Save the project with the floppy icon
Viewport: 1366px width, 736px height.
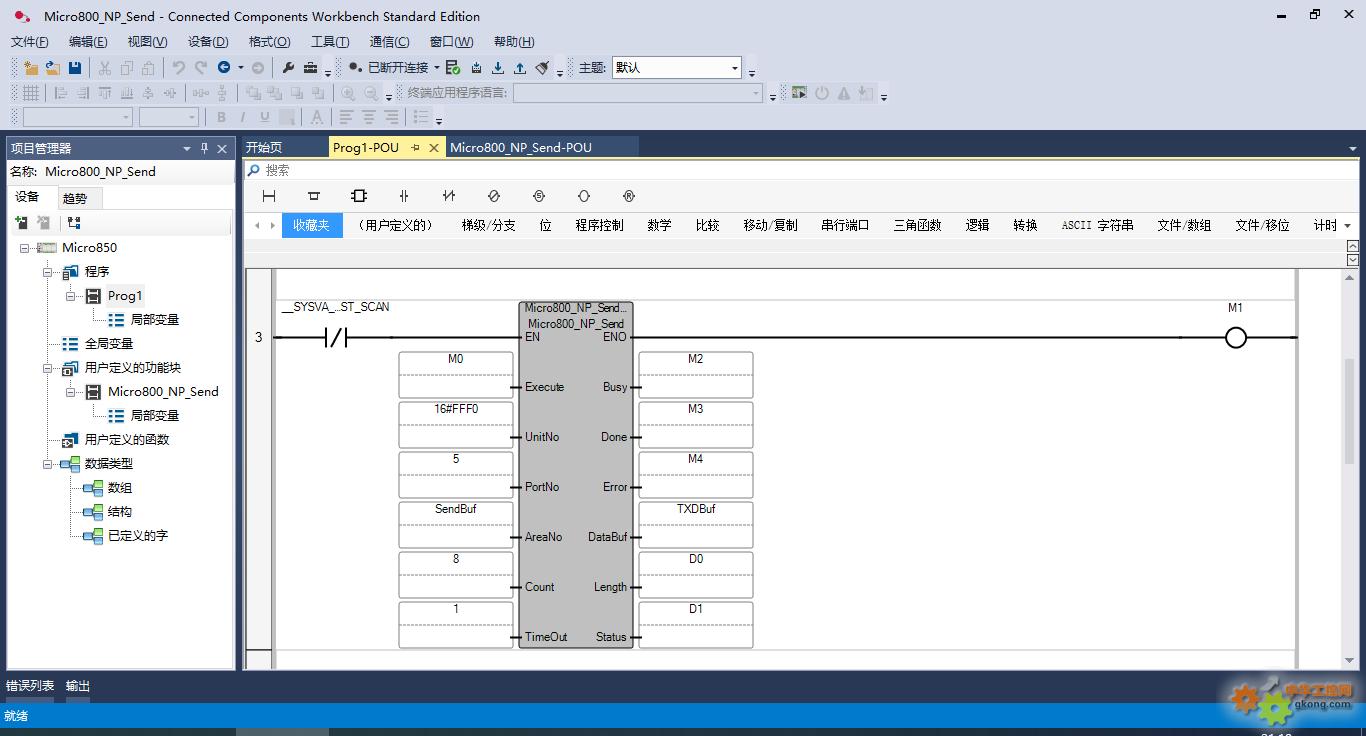(x=75, y=67)
